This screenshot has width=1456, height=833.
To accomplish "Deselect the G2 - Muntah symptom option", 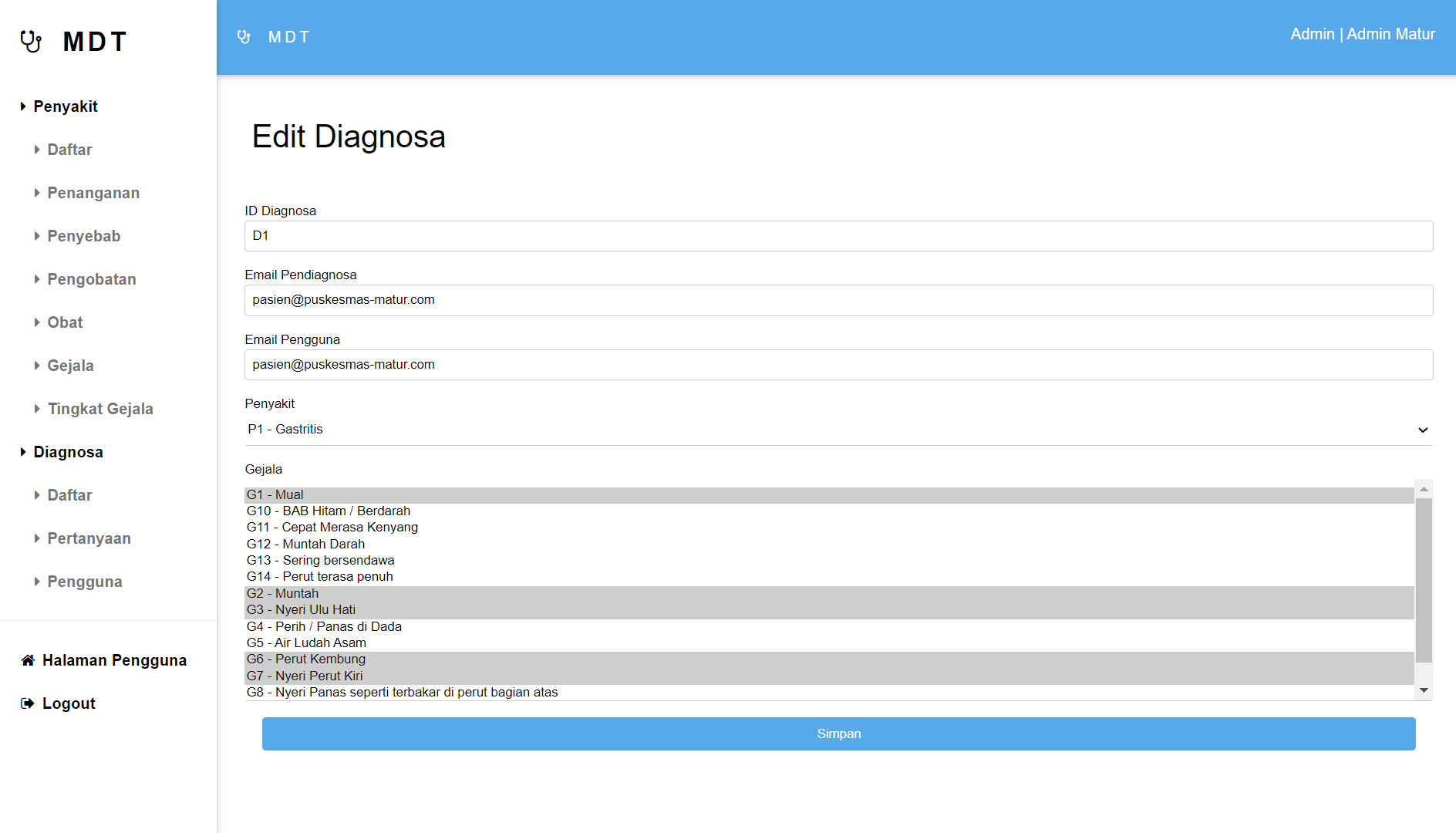I will (x=282, y=594).
